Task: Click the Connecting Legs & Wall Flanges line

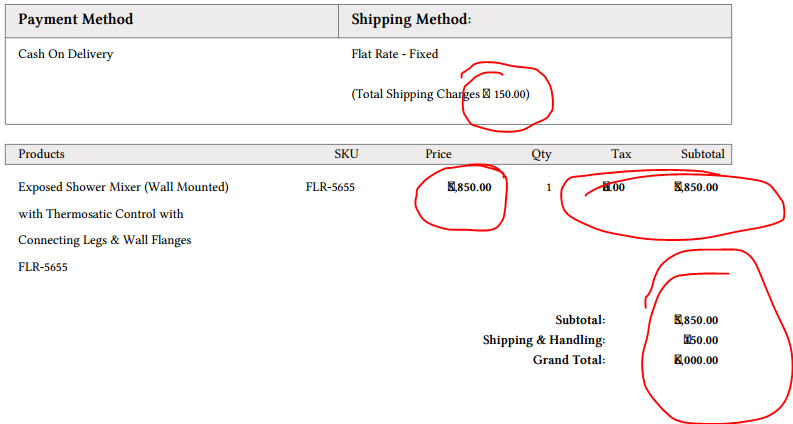Action: pyautogui.click(x=104, y=240)
